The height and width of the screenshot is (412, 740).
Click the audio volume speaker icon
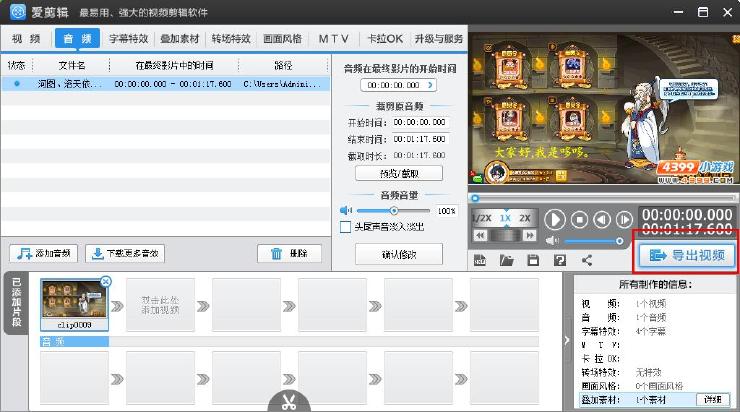tap(346, 210)
